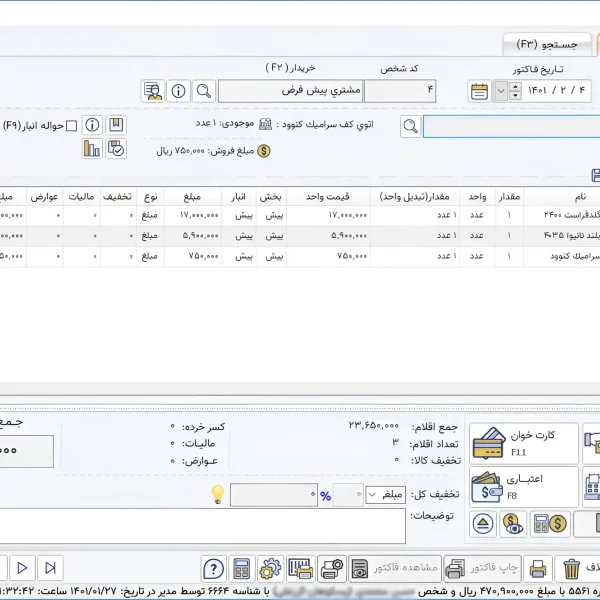
Task: Toggle the حواله انبار (F9) checkbox
Action: [72, 126]
